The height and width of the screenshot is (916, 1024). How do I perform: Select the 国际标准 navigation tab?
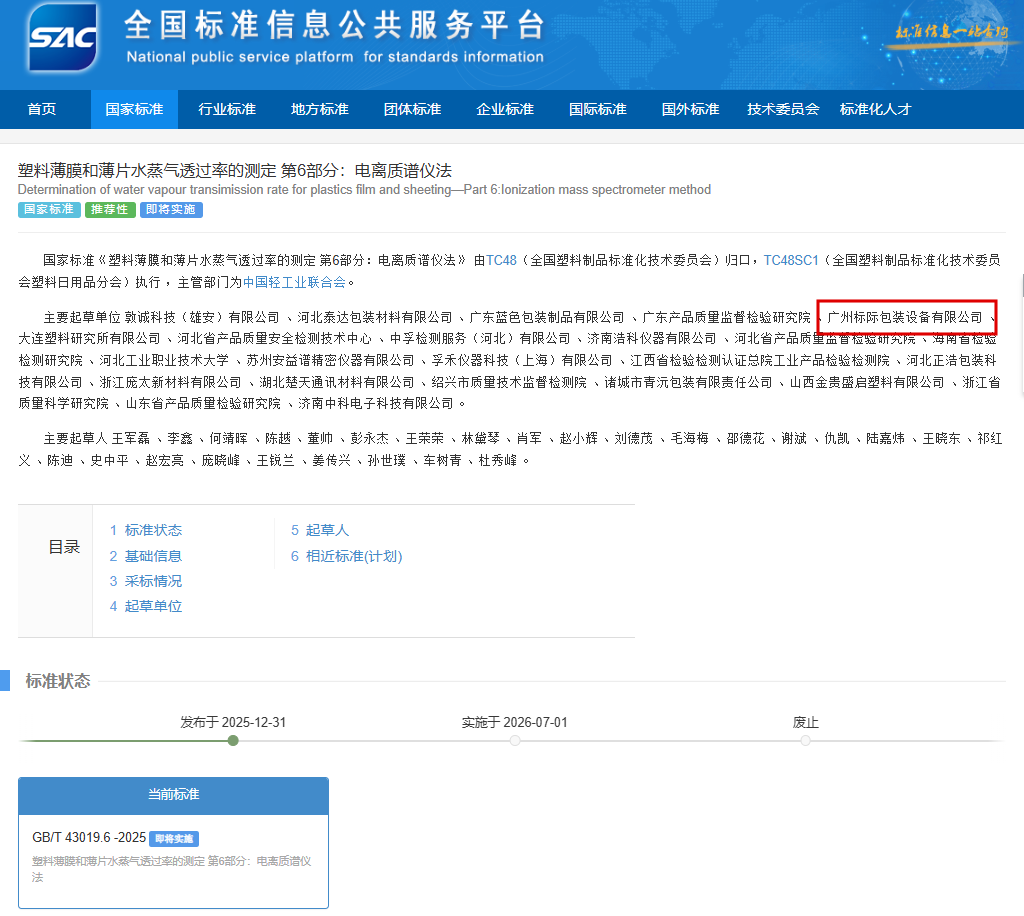tap(598, 109)
